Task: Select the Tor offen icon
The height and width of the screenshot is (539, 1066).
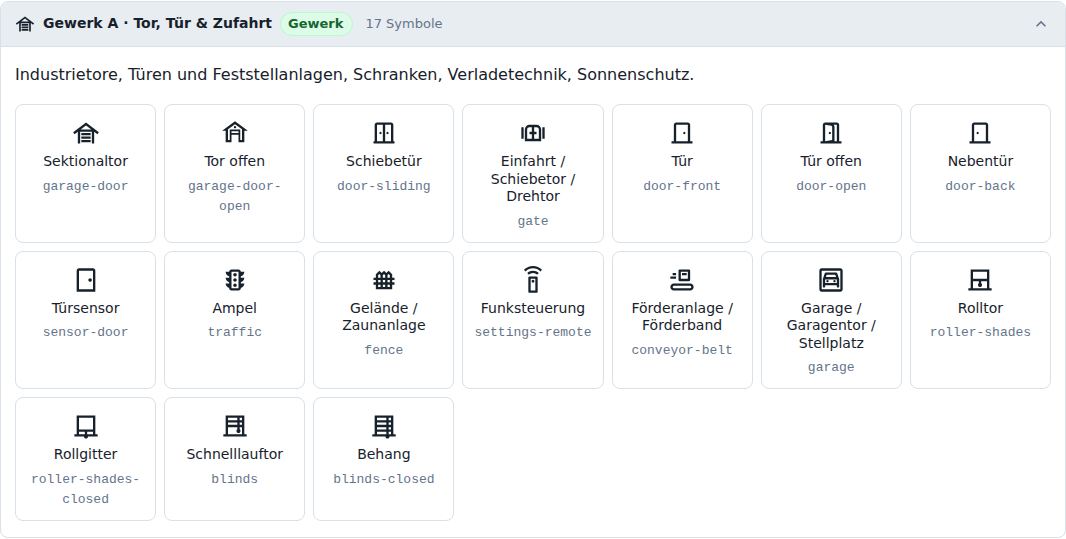Action: 235,133
